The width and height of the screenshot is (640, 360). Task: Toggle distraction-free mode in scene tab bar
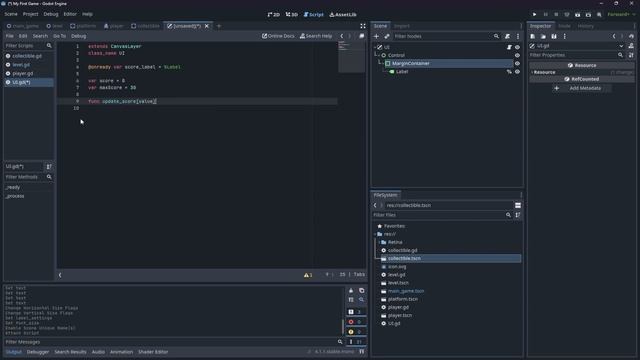tap(363, 26)
